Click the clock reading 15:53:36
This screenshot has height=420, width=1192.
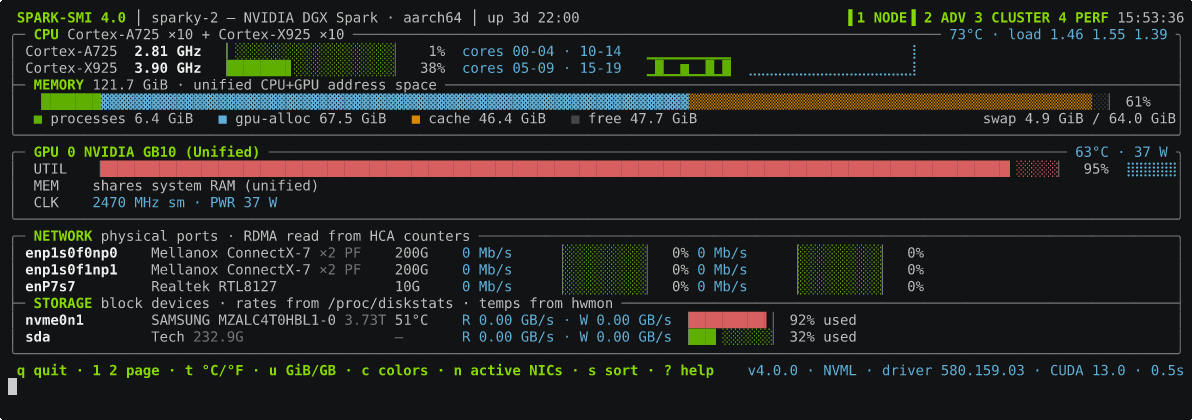(x=1151, y=18)
